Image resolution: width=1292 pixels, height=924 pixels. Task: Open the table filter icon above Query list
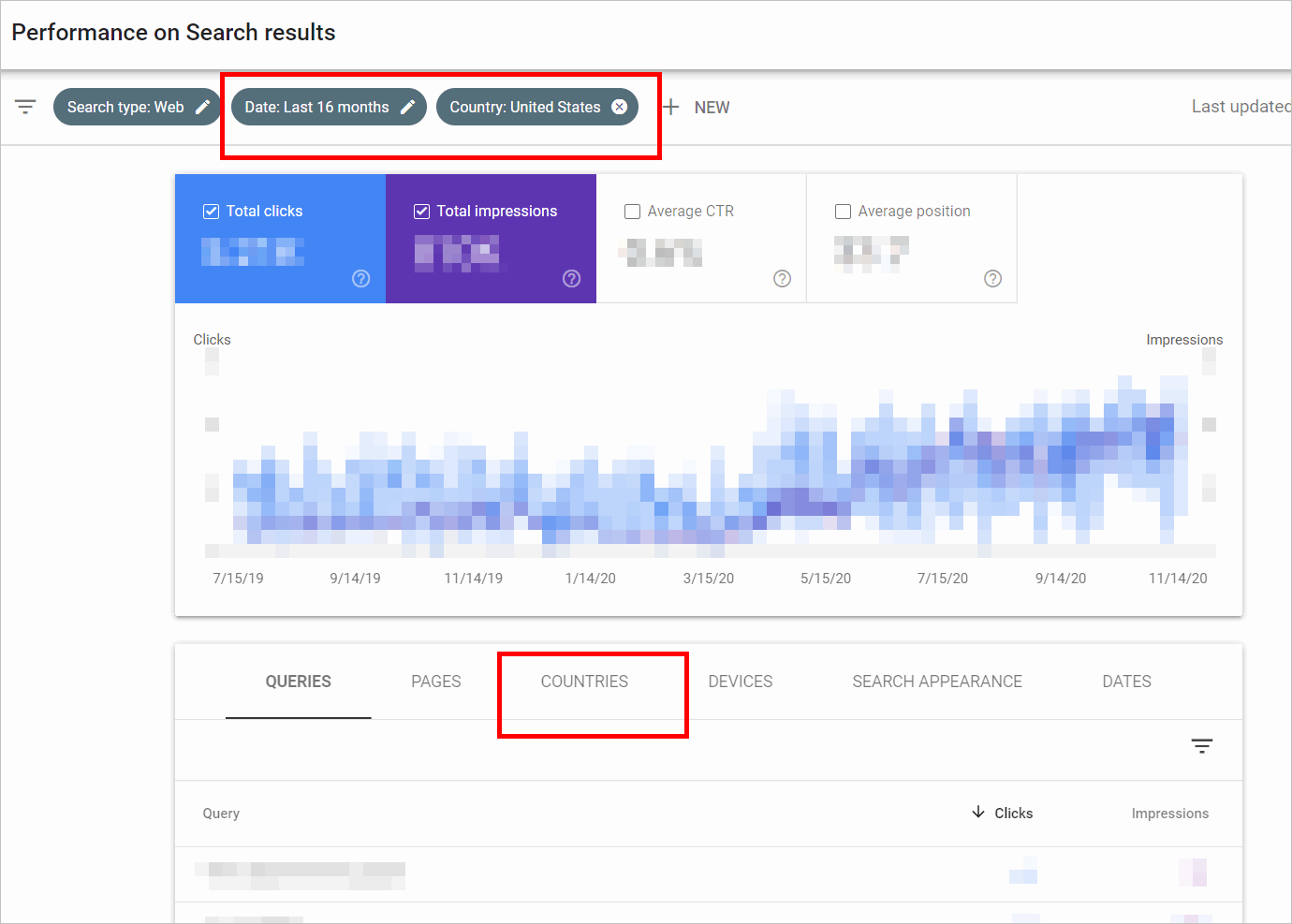(1202, 745)
